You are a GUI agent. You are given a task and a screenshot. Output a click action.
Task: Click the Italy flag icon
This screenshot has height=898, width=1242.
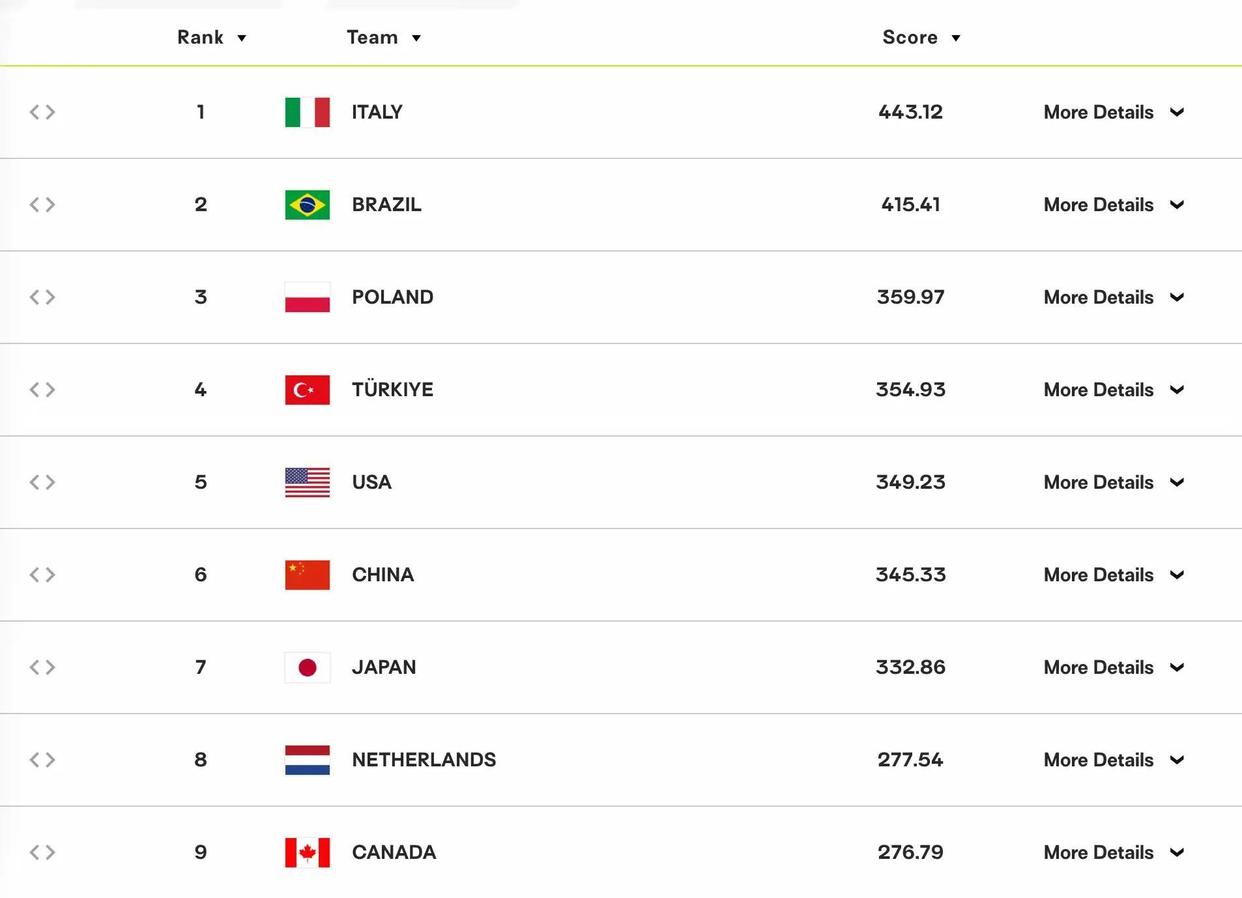[x=307, y=112]
